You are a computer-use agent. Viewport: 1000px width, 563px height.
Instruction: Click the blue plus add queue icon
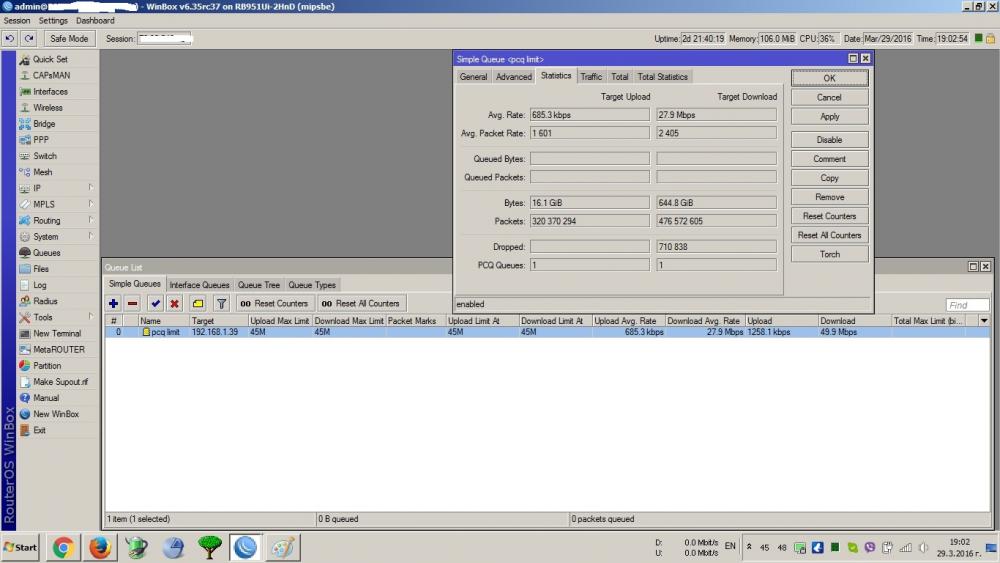pos(113,303)
